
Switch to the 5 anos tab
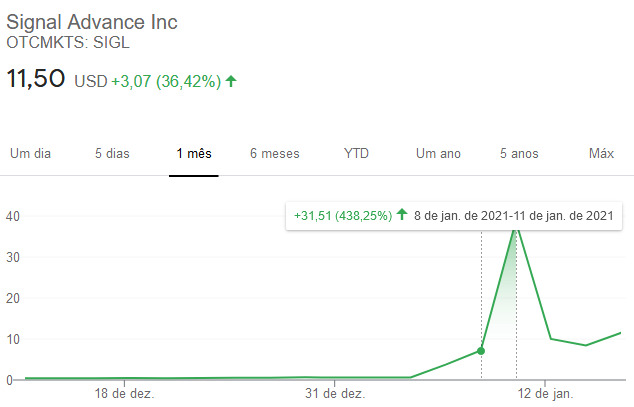click(x=519, y=154)
